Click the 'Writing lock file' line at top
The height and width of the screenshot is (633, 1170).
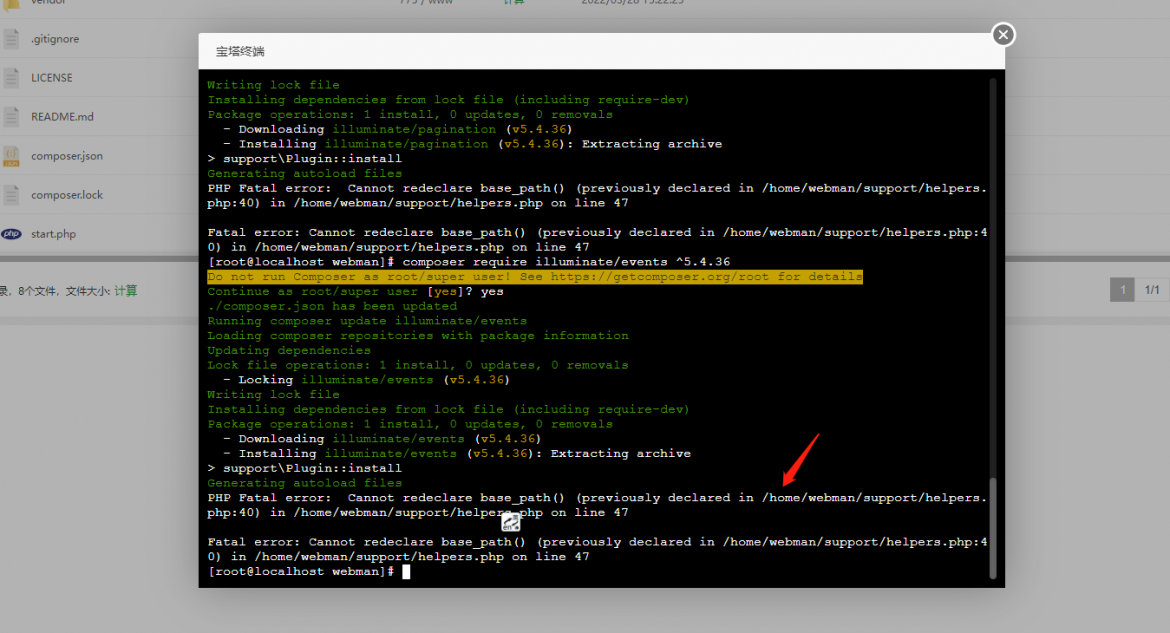click(x=273, y=85)
